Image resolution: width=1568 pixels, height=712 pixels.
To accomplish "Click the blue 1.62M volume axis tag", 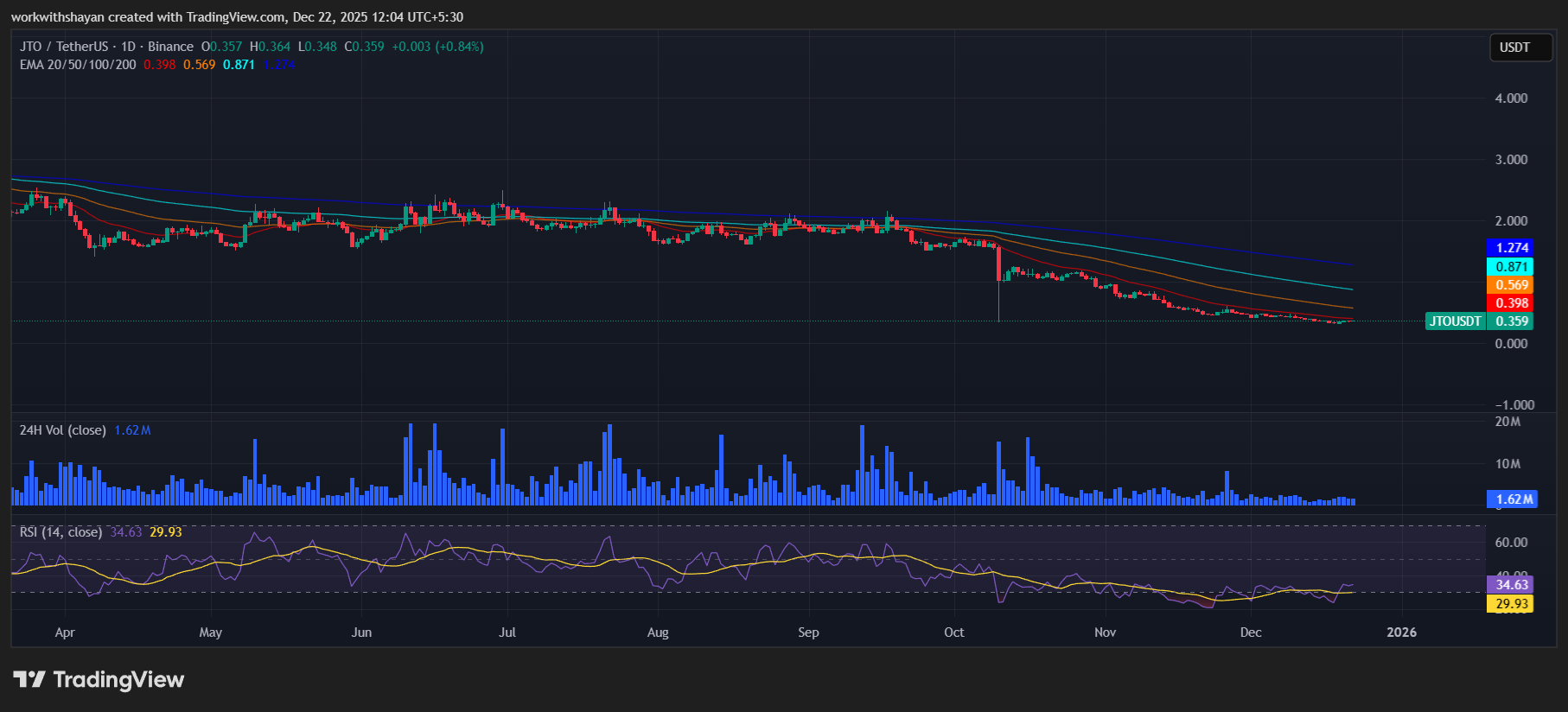I will tap(1514, 499).
